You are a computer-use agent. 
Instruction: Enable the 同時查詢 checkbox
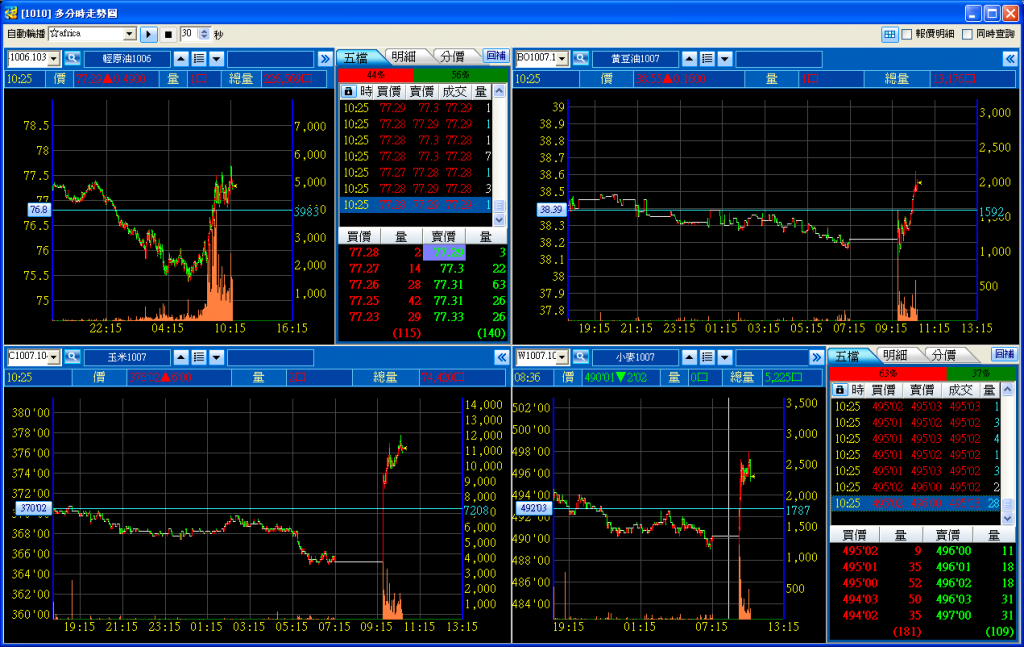tap(968, 34)
